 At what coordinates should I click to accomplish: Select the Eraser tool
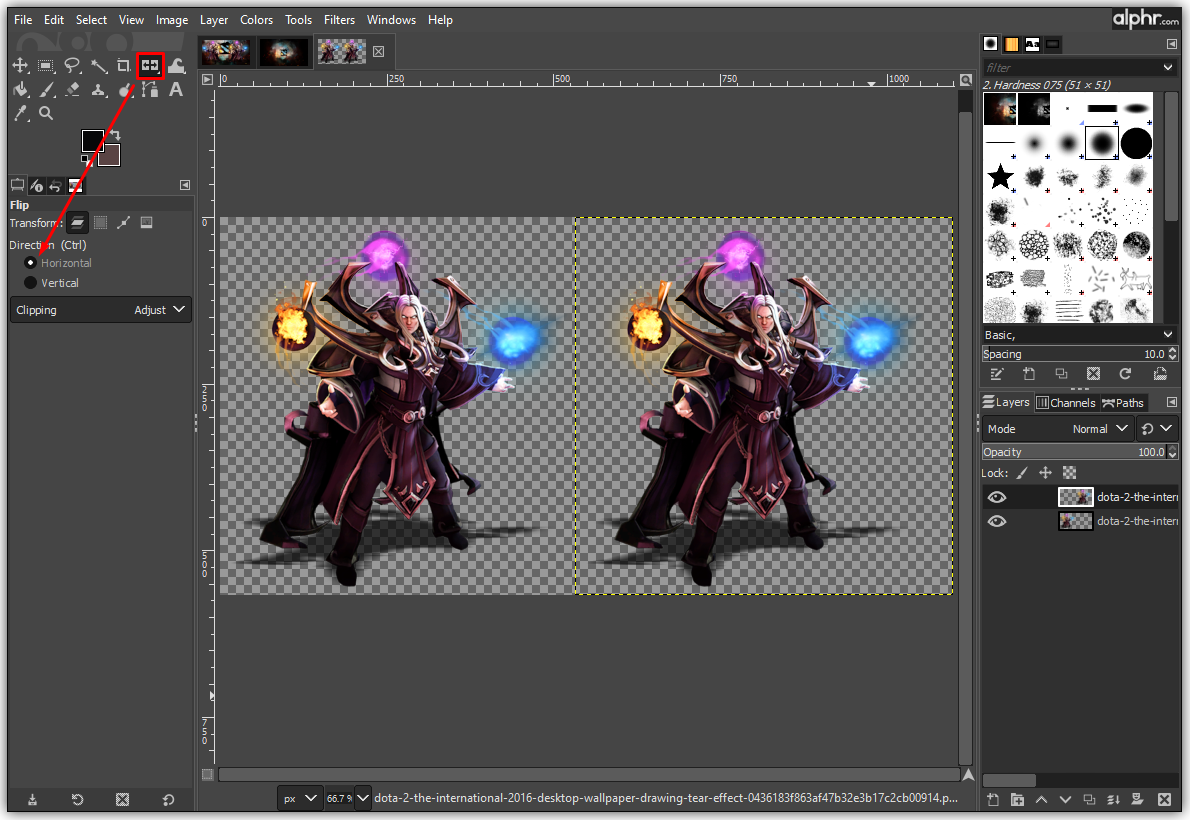(72, 90)
